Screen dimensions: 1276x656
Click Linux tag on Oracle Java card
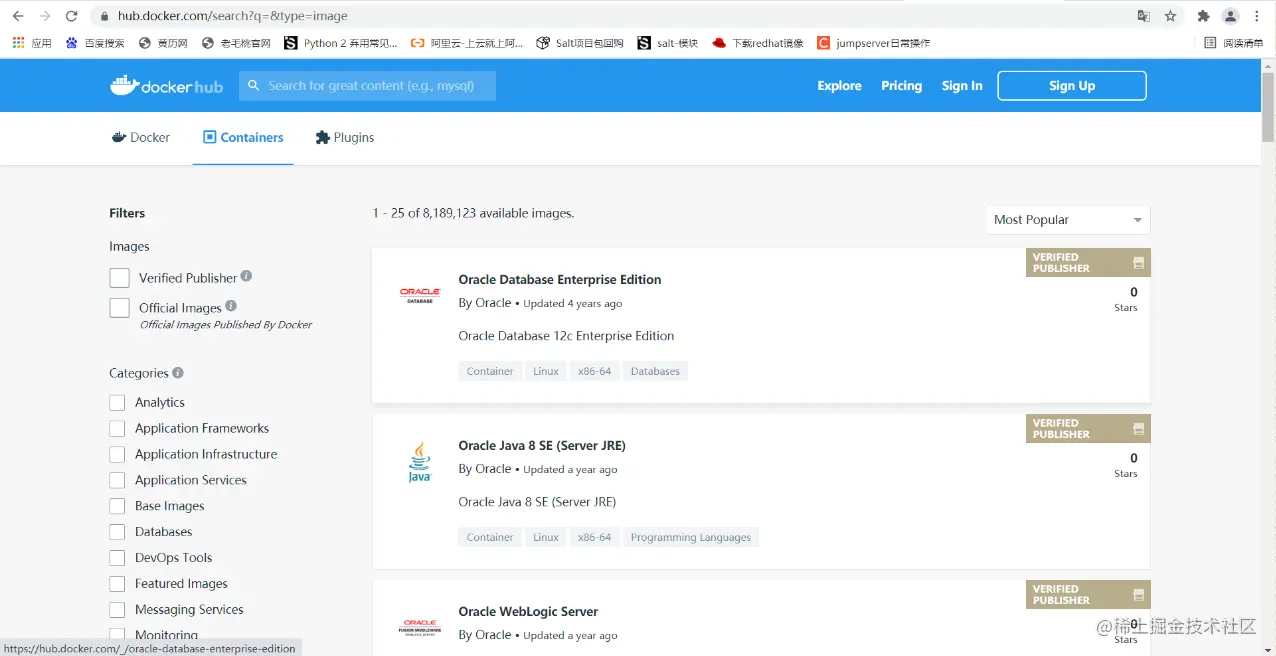point(546,537)
